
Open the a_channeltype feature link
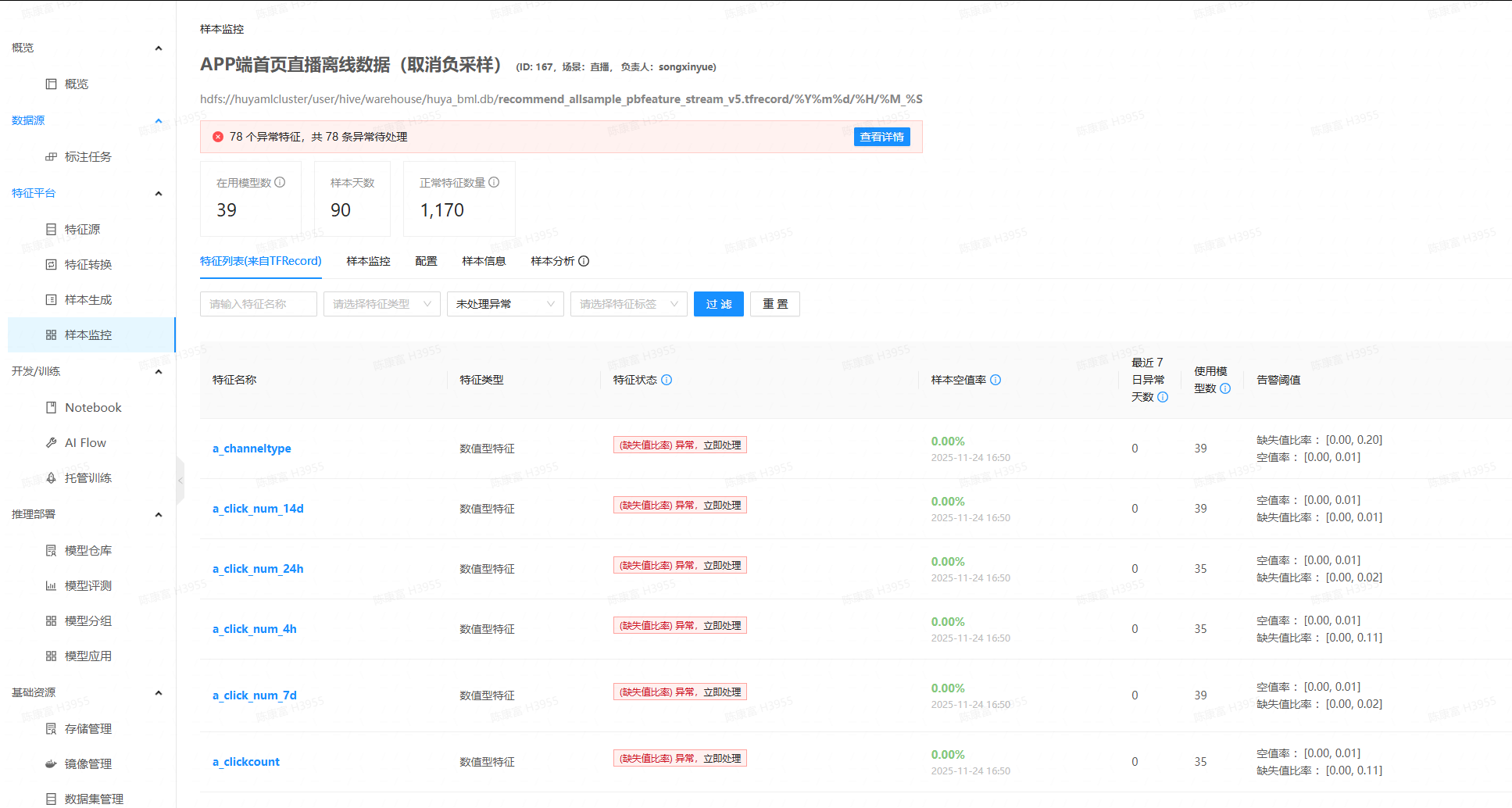(x=252, y=449)
